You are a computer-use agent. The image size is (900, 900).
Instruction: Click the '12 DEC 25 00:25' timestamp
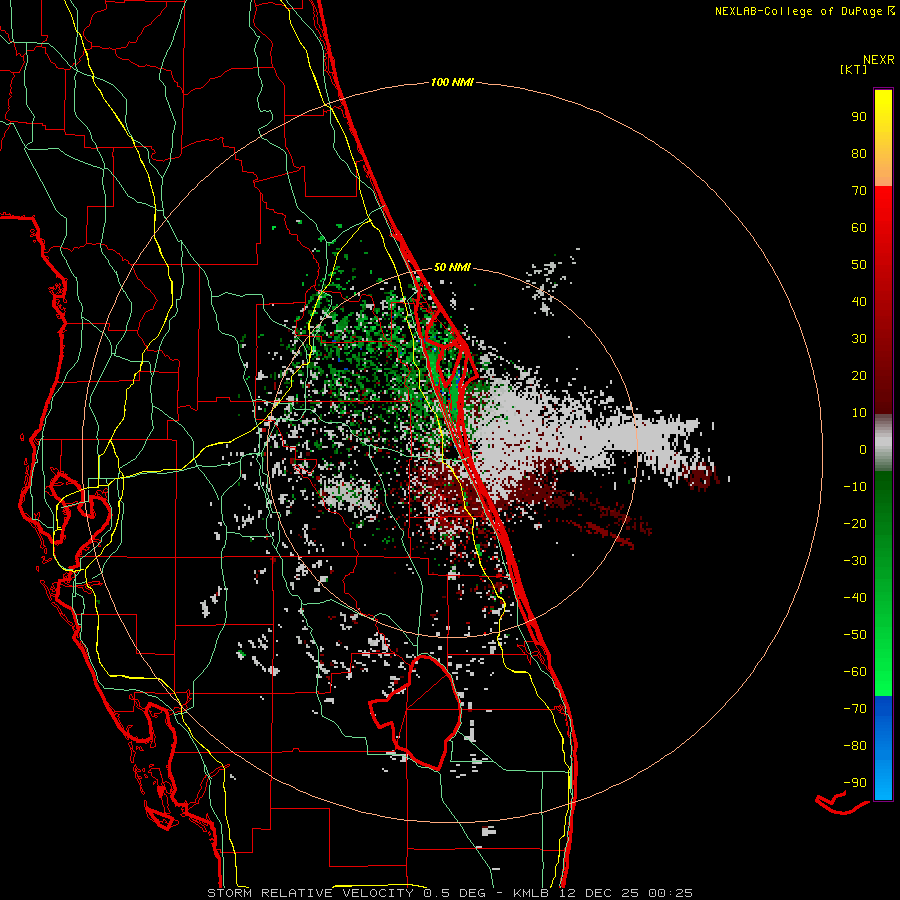[x=625, y=893]
